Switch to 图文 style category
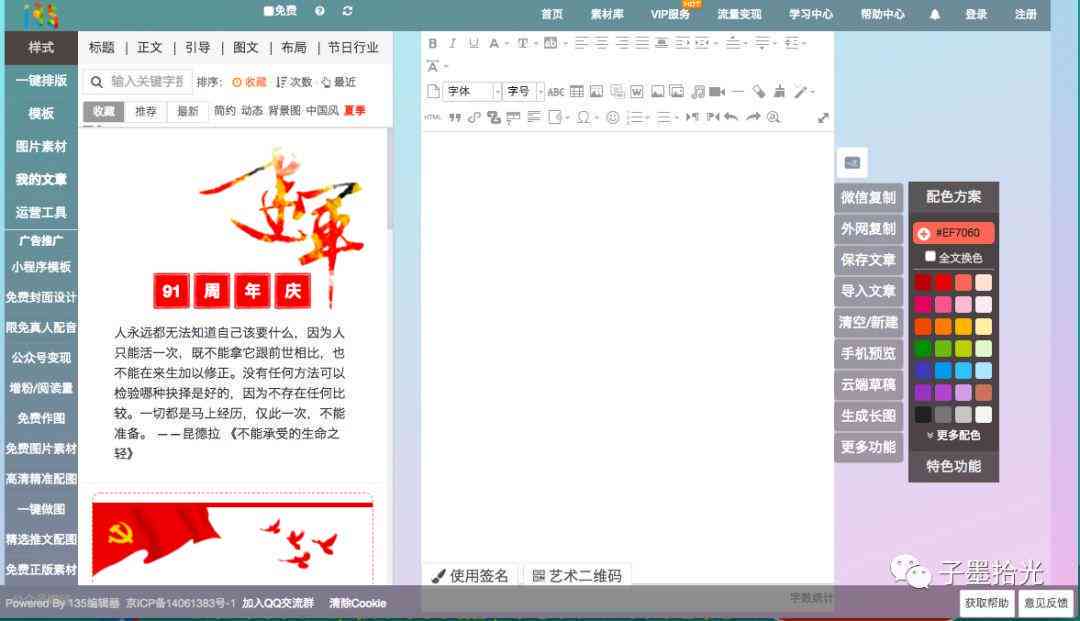 pos(246,48)
